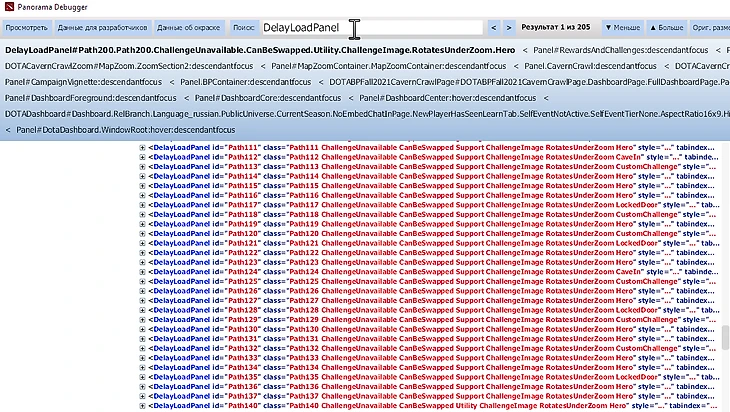Expand the Path116 DelayLoadPanel node
This screenshot has width=730, height=412.
[142, 196]
